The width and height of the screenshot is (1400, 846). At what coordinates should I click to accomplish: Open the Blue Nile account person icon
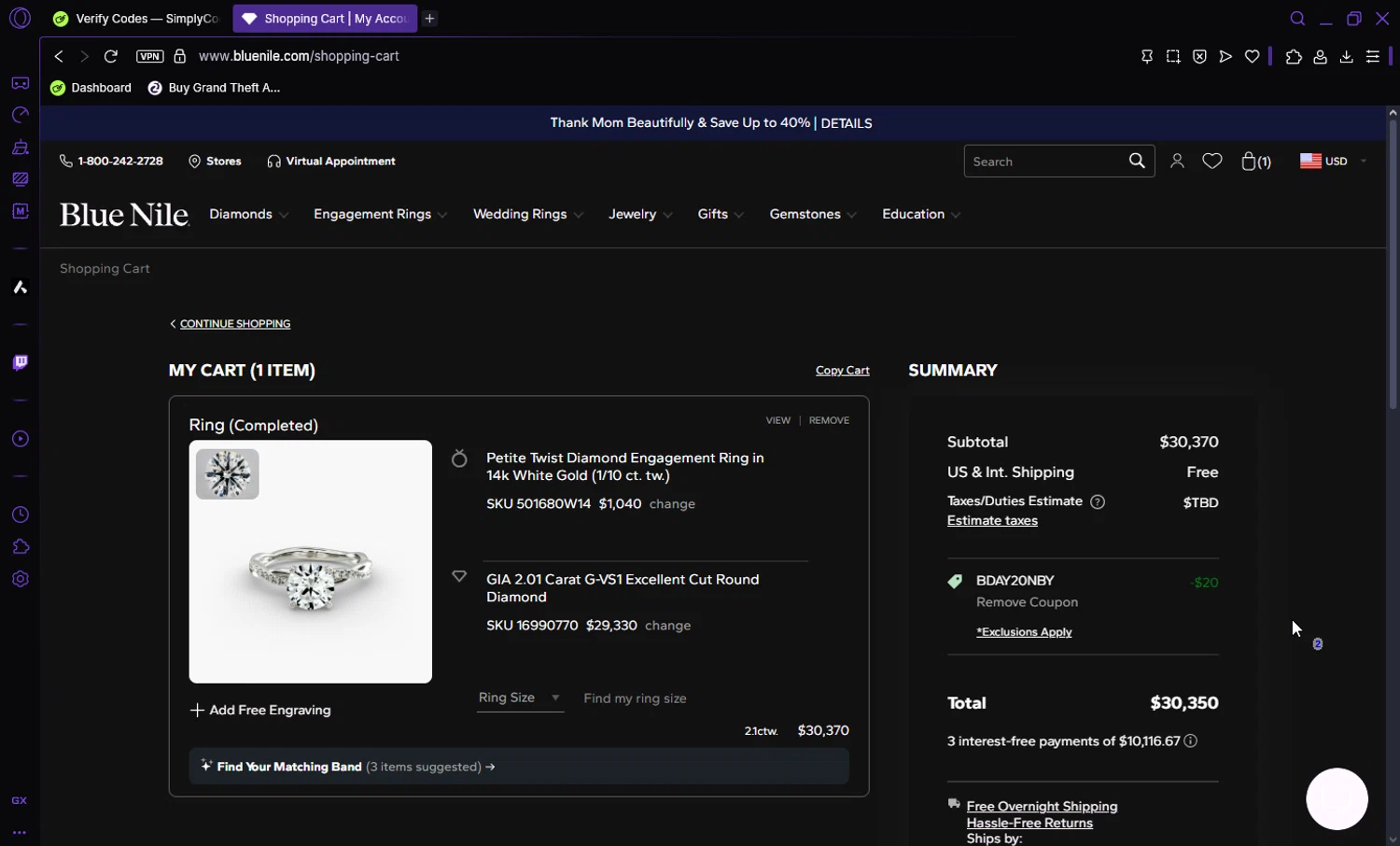(1177, 162)
